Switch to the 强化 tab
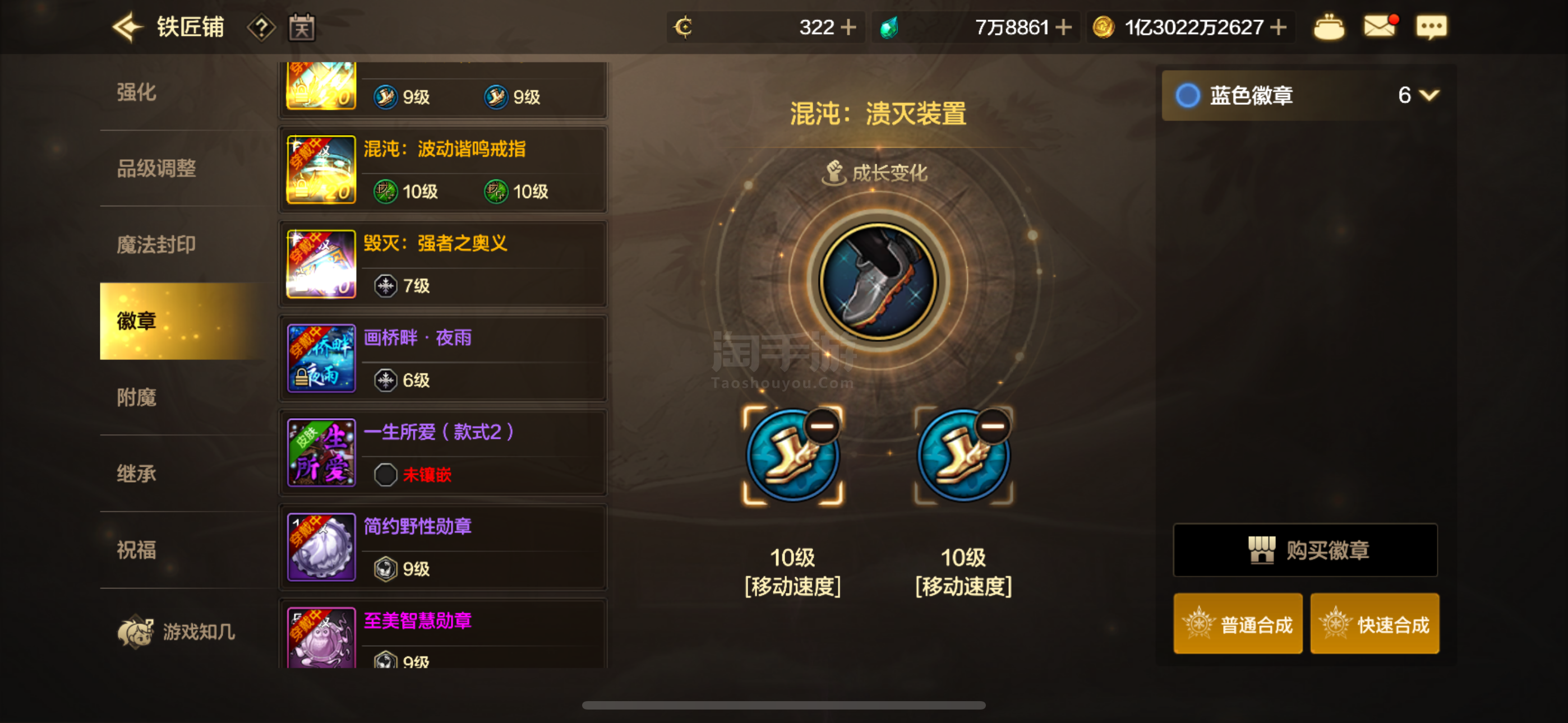The image size is (1568, 723). 137,92
